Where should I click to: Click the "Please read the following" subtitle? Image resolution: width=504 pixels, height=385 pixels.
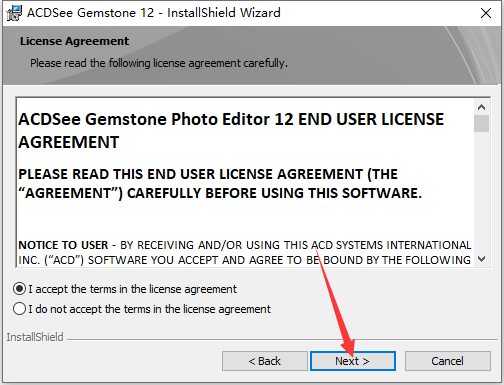159,63
